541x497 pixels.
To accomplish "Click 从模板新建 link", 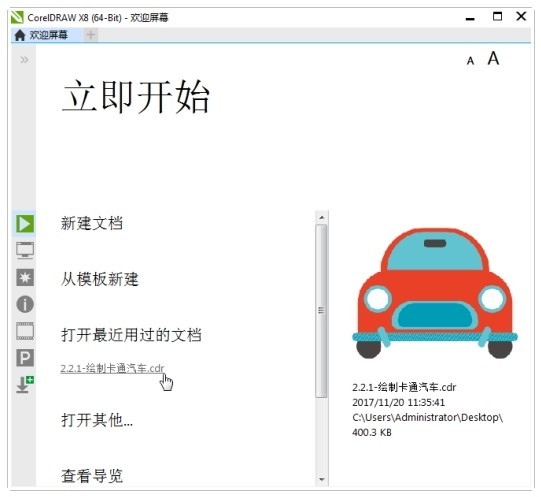I will click(99, 279).
